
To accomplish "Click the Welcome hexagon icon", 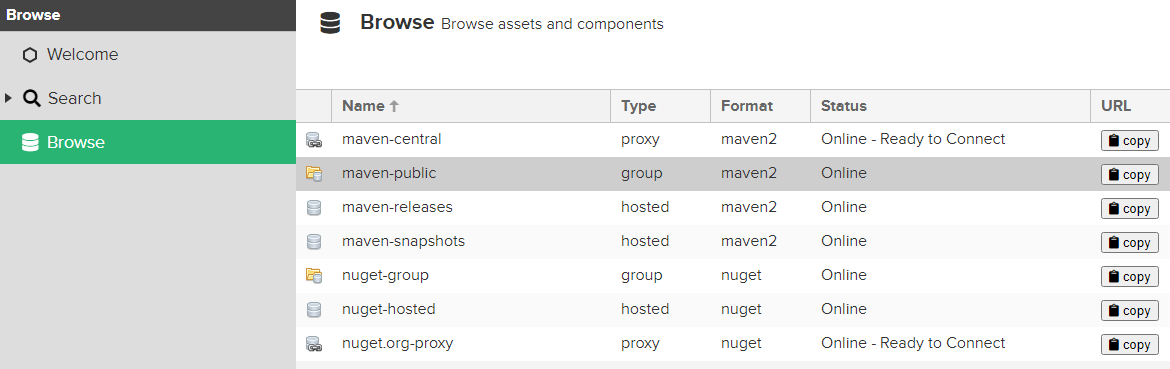I will click(x=30, y=55).
